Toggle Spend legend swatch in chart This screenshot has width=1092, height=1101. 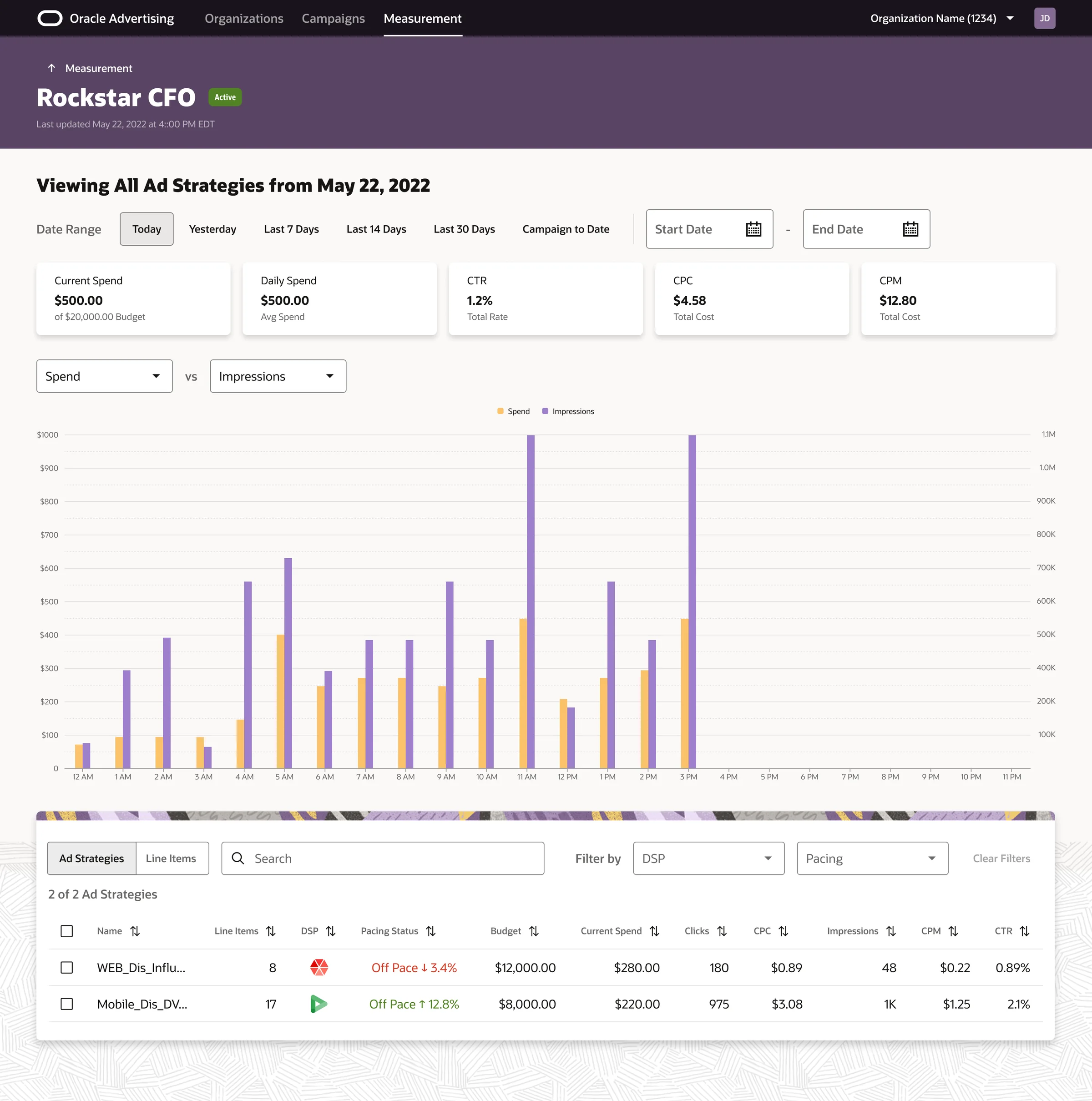(500, 411)
